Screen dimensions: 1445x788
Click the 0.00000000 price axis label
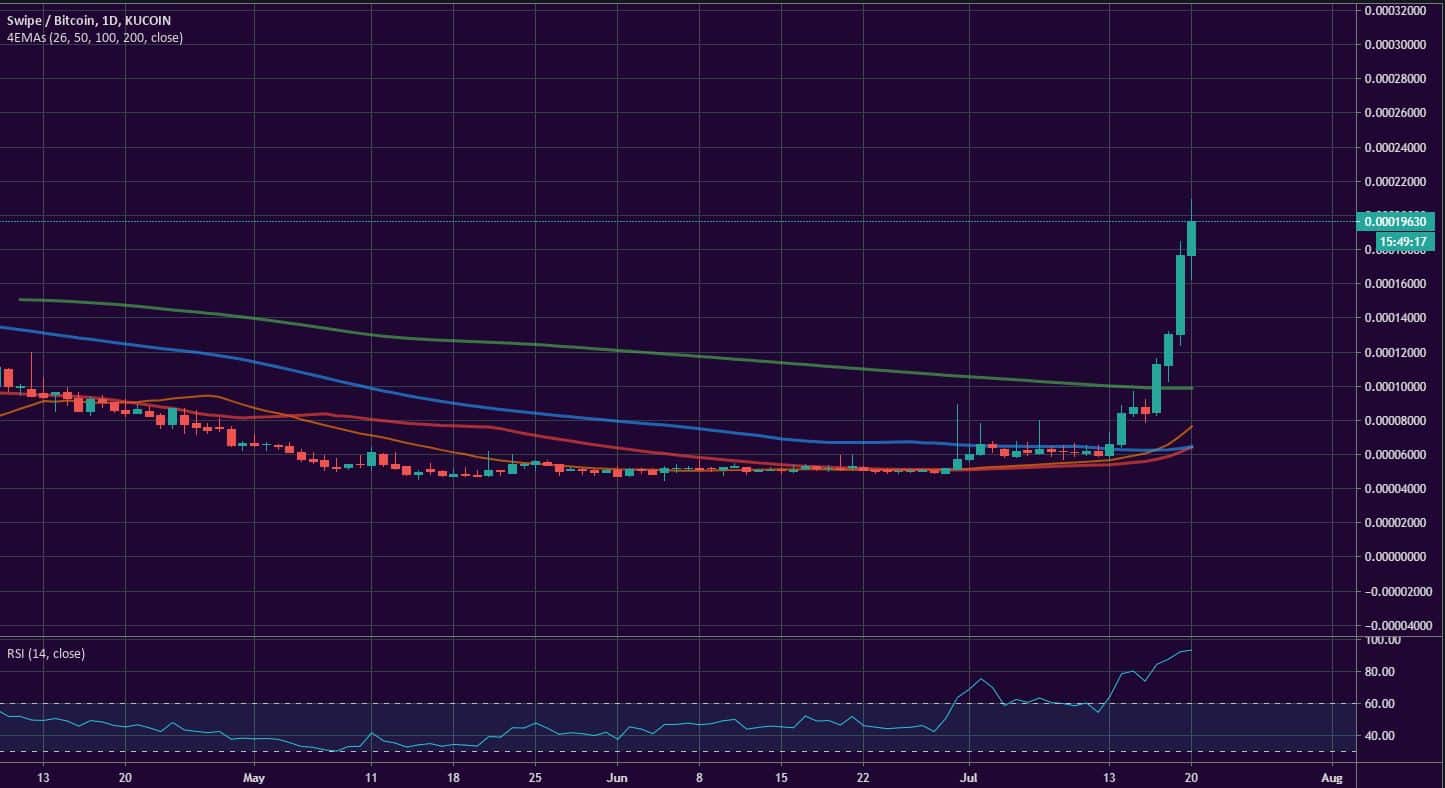(1396, 557)
